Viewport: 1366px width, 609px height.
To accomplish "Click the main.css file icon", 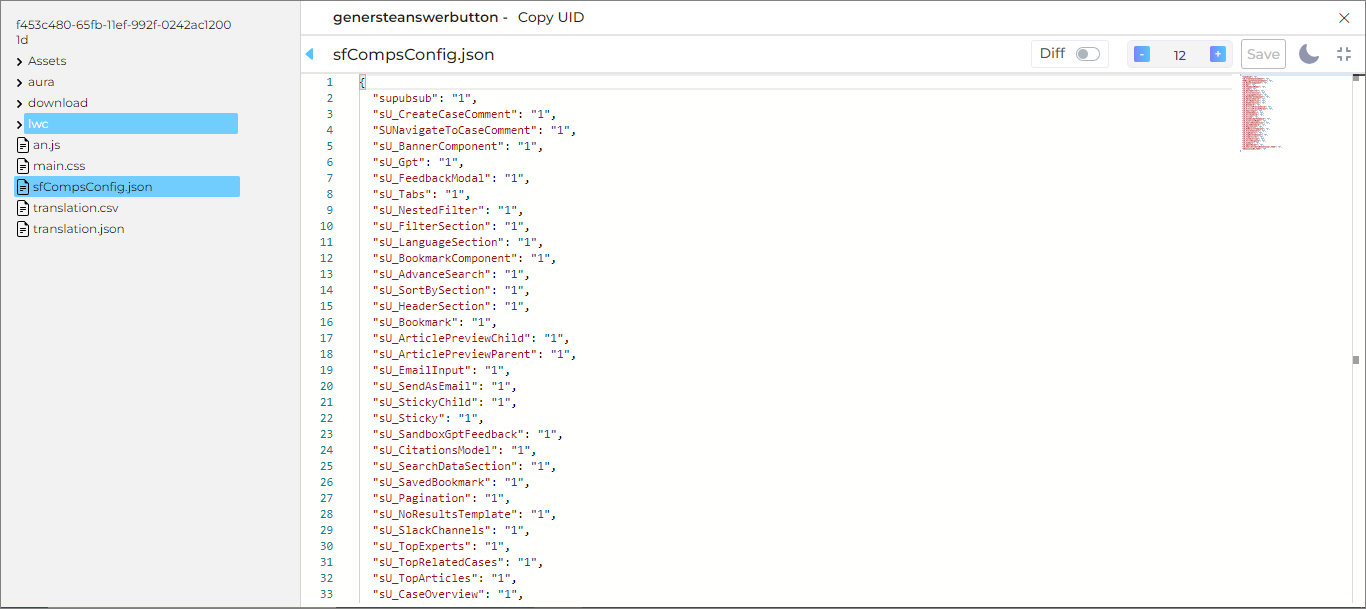I will point(24,166).
